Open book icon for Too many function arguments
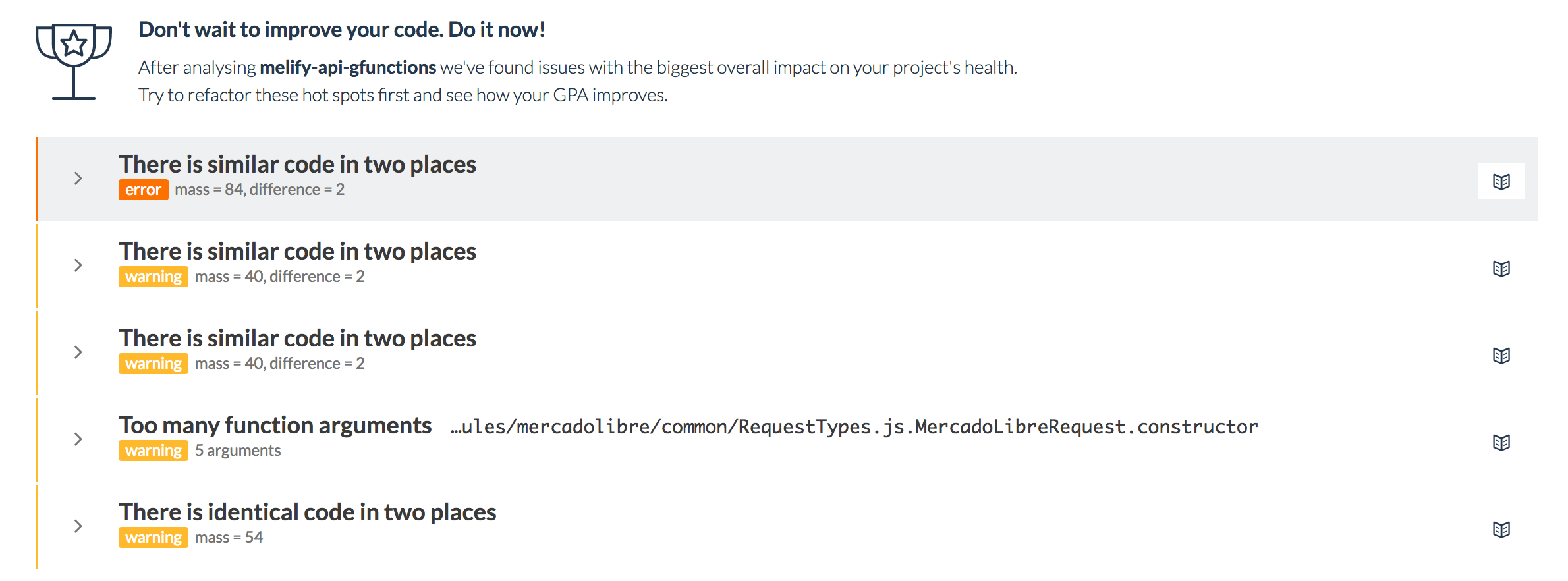The height and width of the screenshot is (581, 1568). [1501, 442]
